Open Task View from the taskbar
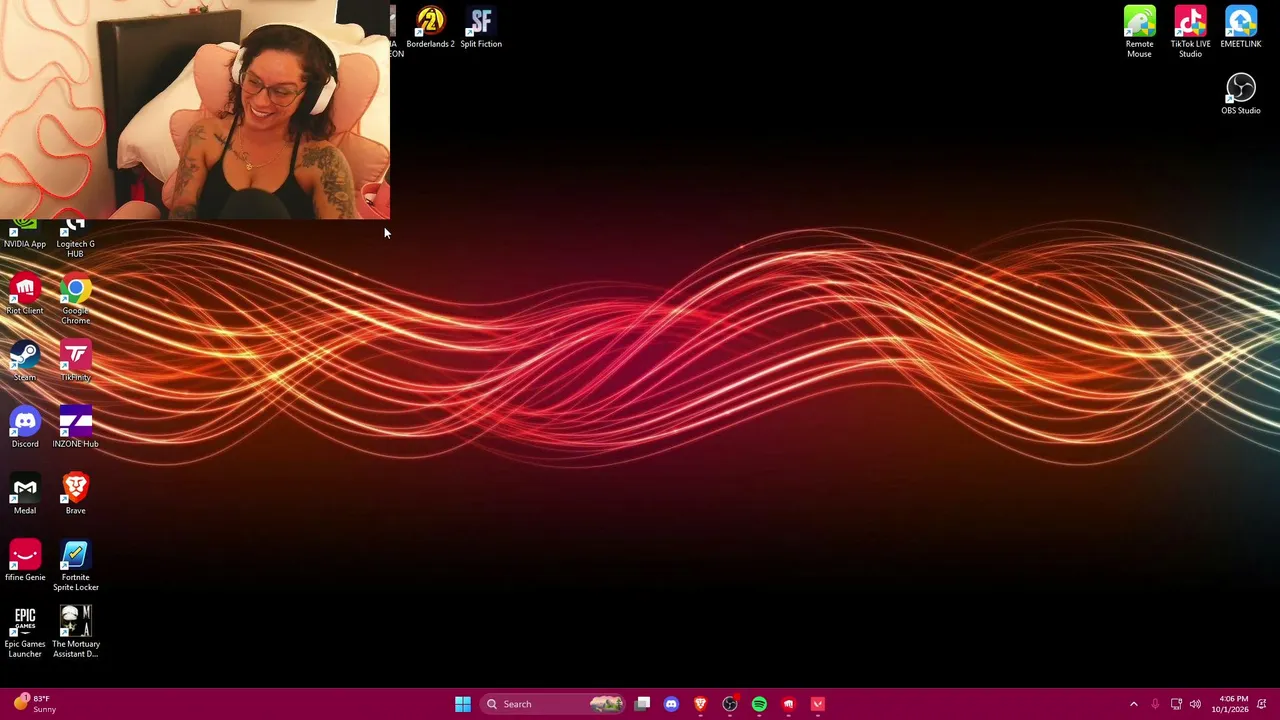 coord(642,704)
